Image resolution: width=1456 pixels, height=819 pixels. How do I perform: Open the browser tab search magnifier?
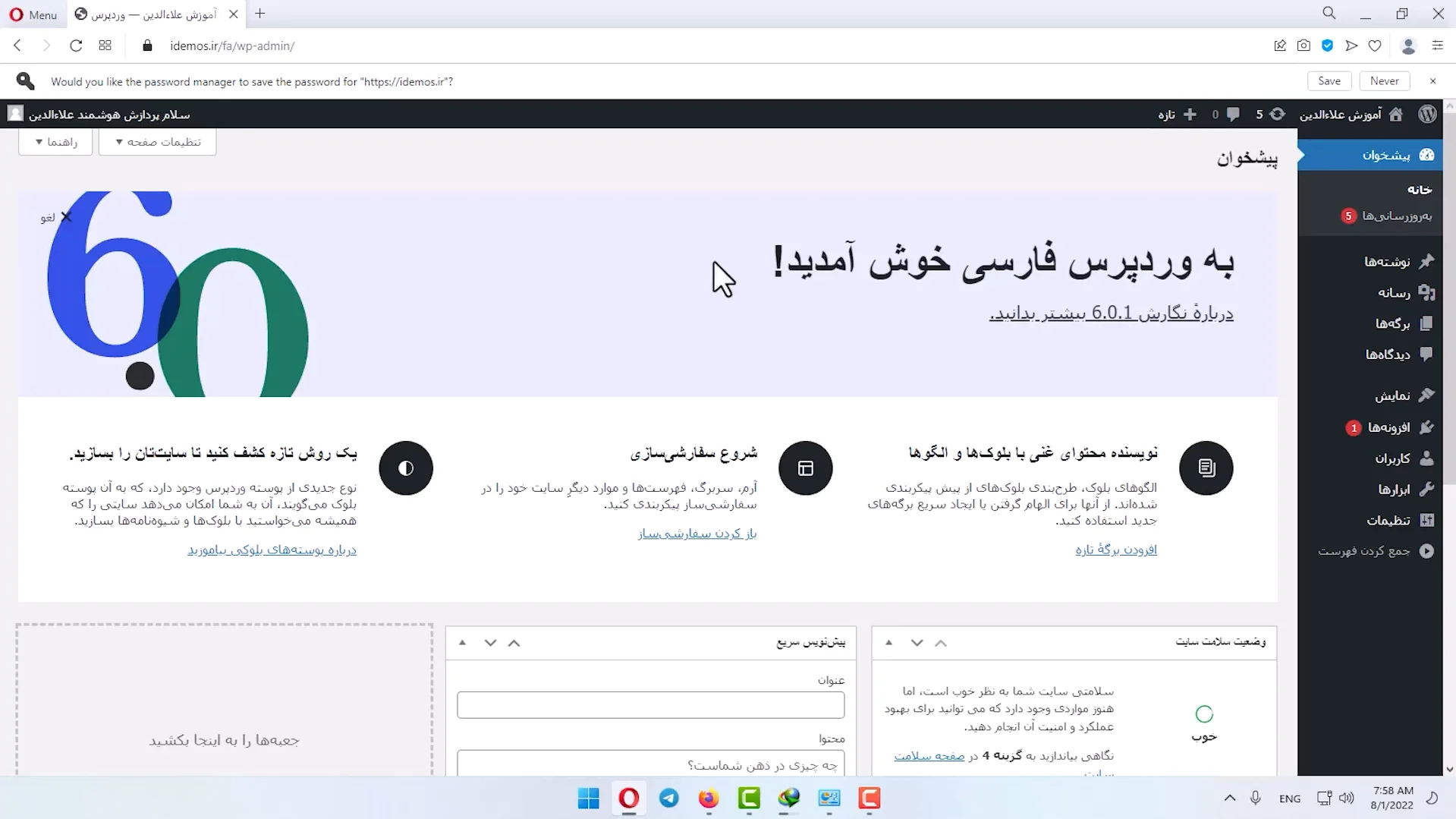point(1329,14)
